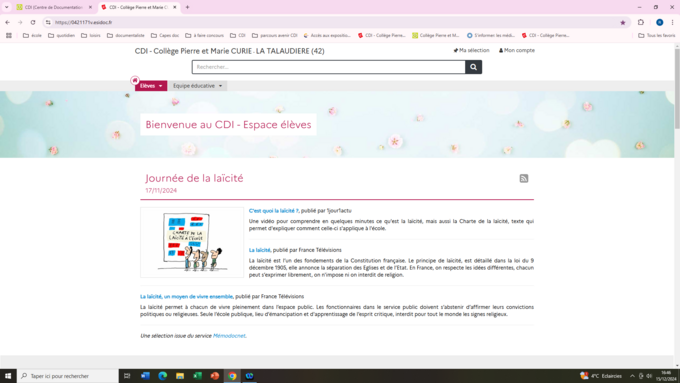Open Task View in the taskbar

coord(127,376)
